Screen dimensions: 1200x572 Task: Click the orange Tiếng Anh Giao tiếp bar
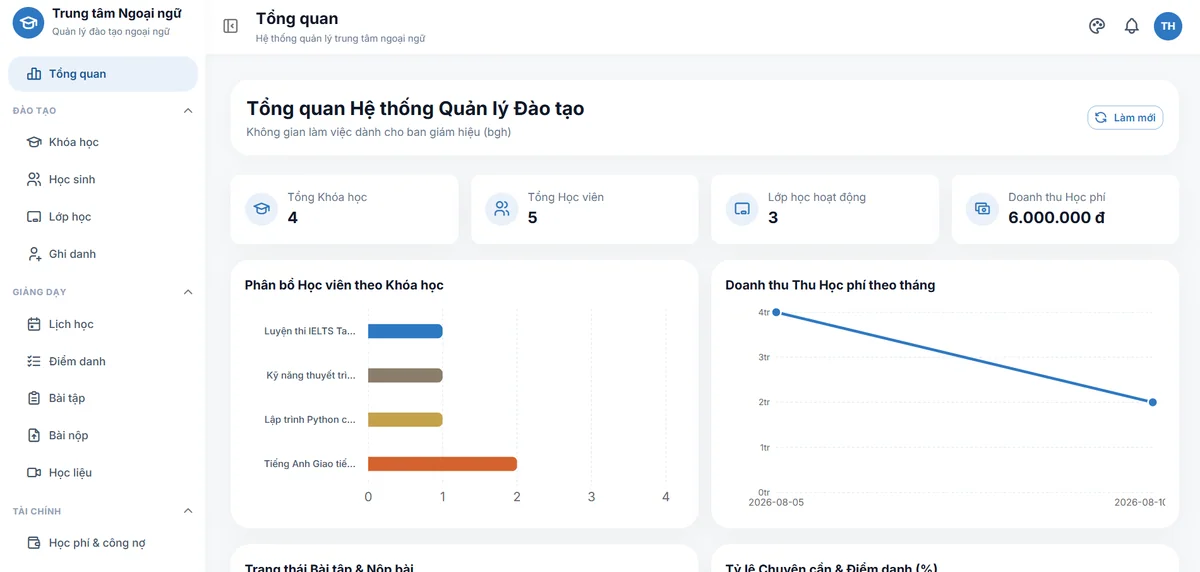pyautogui.click(x=442, y=464)
